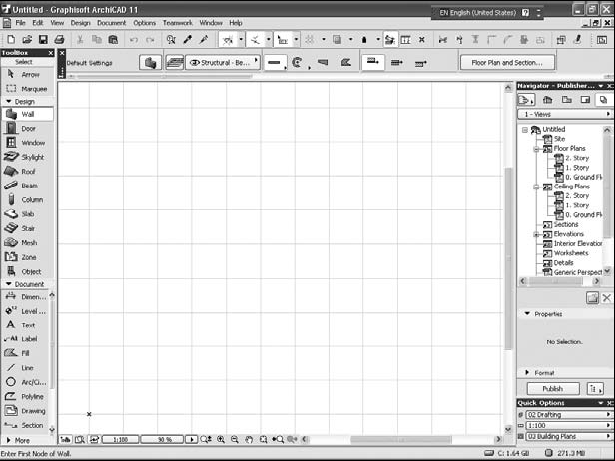Select the Zone tool
Image resolution: width=615 pixels, height=461 pixels.
point(27,257)
